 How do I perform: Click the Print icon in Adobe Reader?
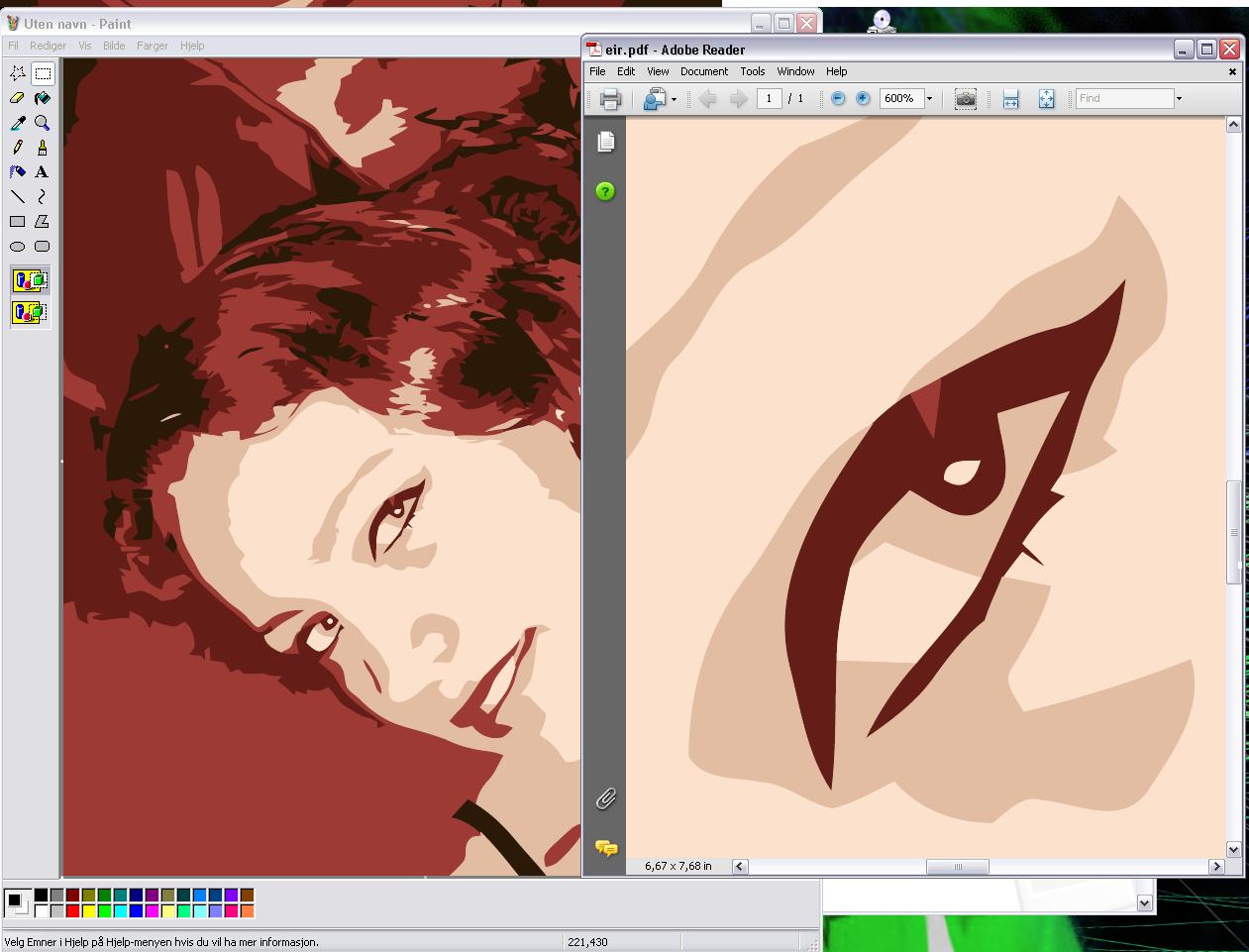tap(610, 99)
